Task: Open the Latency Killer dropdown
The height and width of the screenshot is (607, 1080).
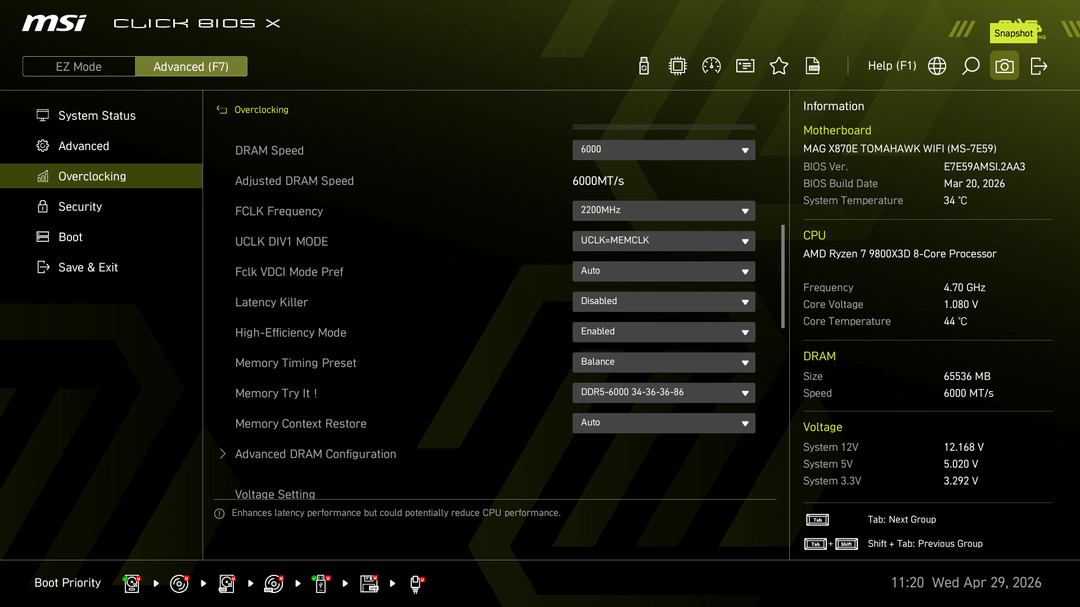Action: pyautogui.click(x=663, y=302)
